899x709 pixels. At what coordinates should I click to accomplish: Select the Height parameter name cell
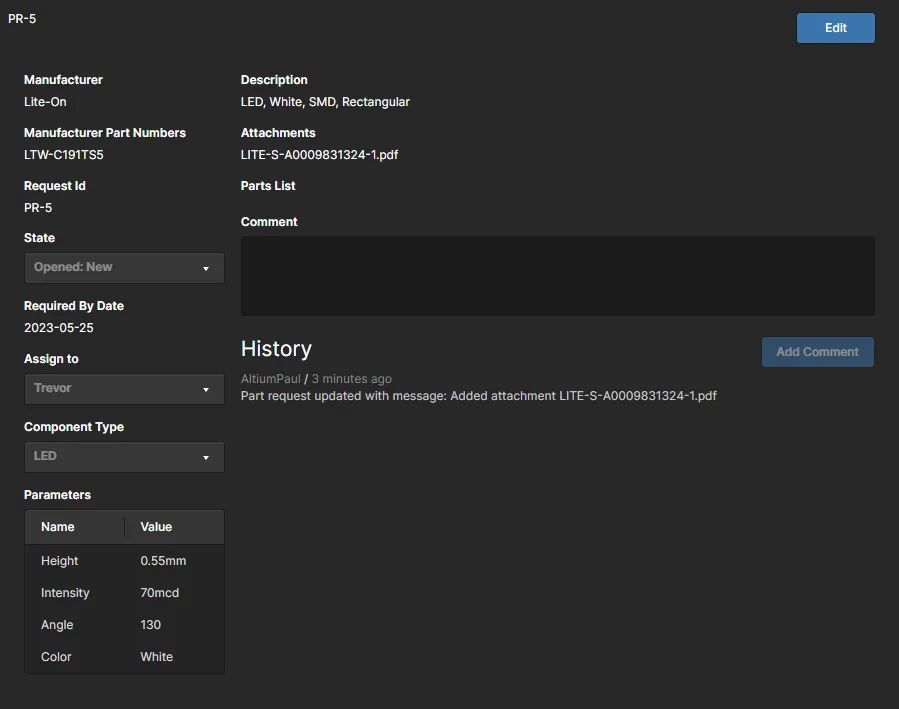(60, 561)
